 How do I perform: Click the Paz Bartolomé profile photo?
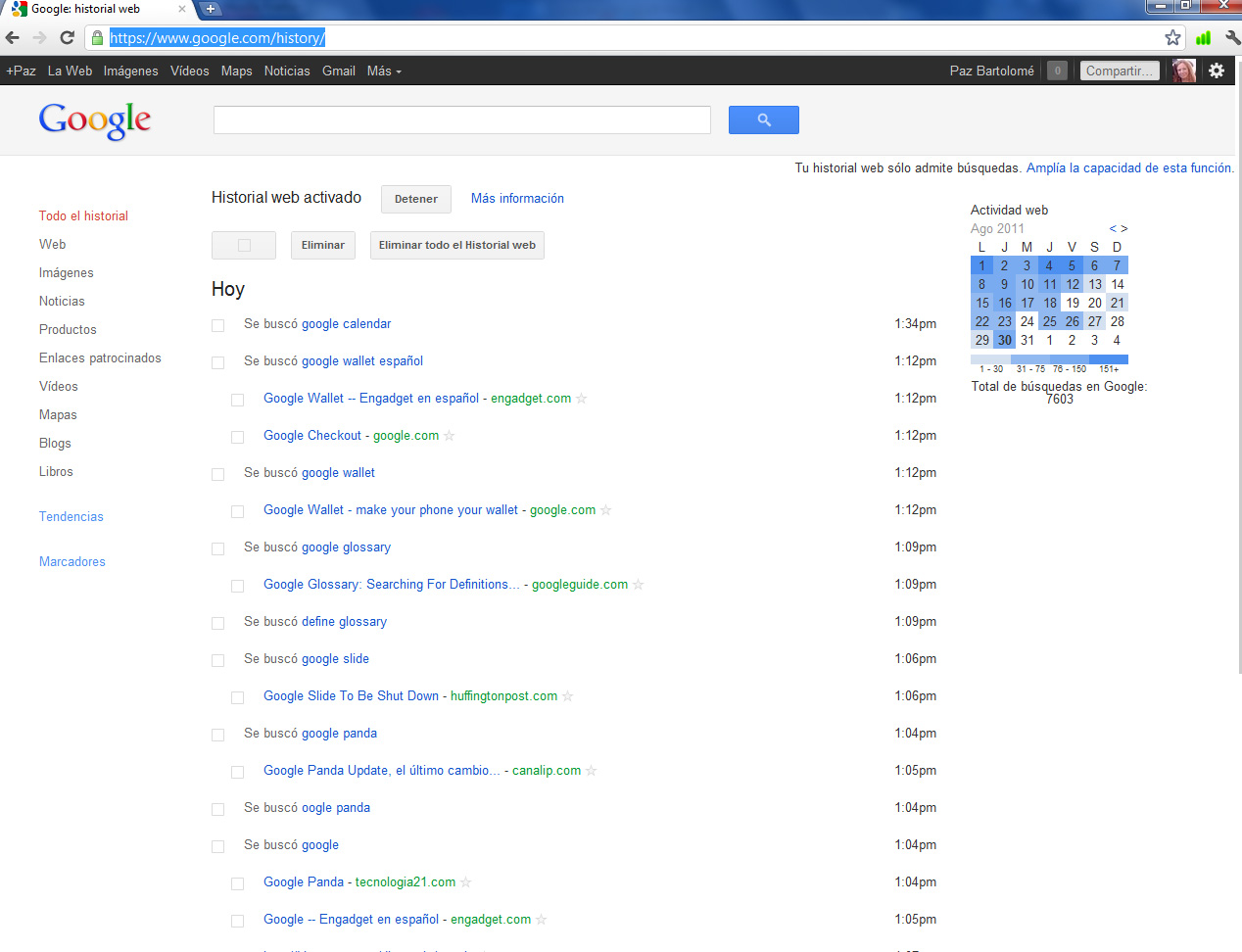(x=1184, y=71)
